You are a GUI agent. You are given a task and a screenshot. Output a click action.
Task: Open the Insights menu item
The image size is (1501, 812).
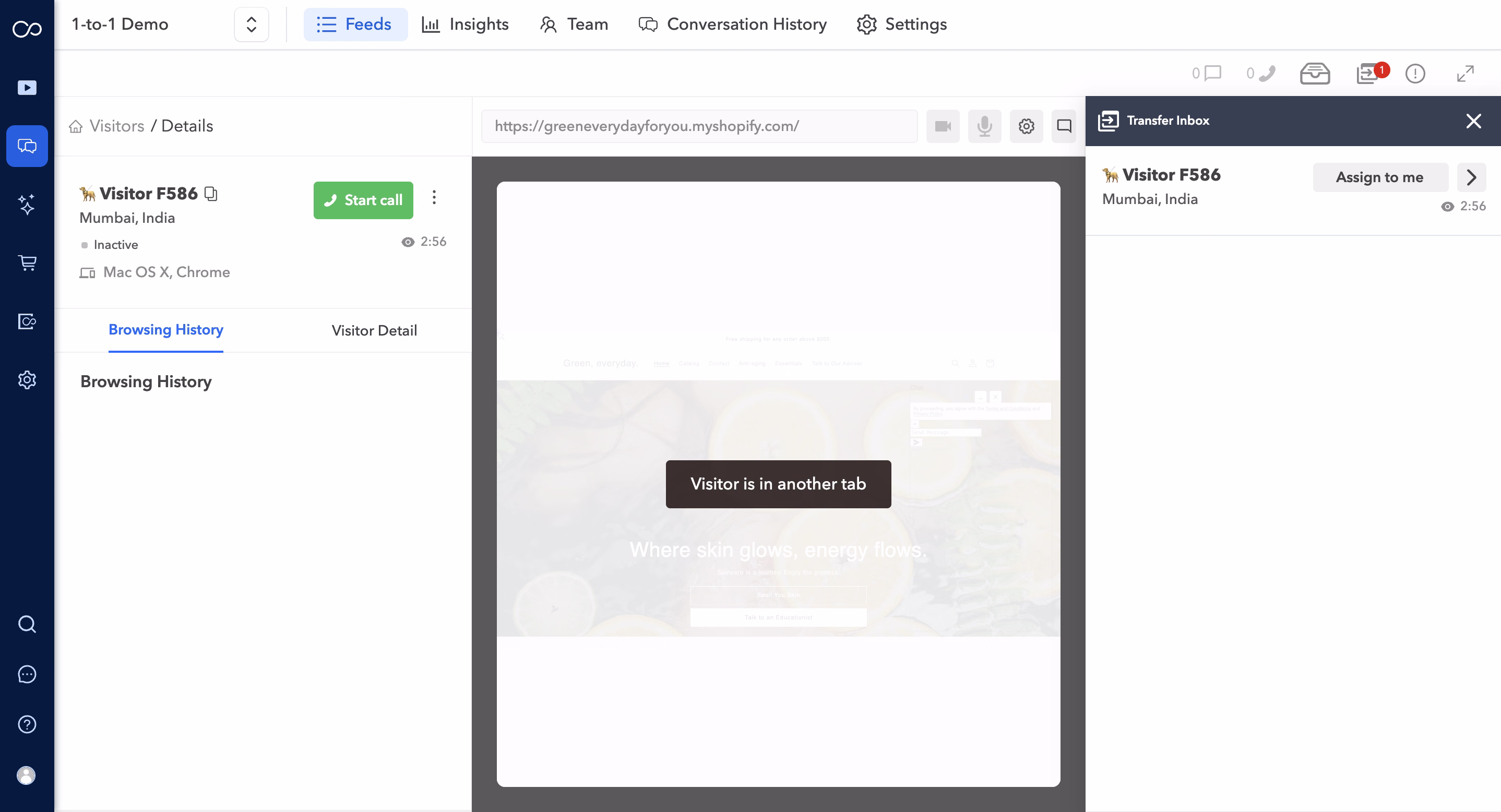(x=465, y=25)
